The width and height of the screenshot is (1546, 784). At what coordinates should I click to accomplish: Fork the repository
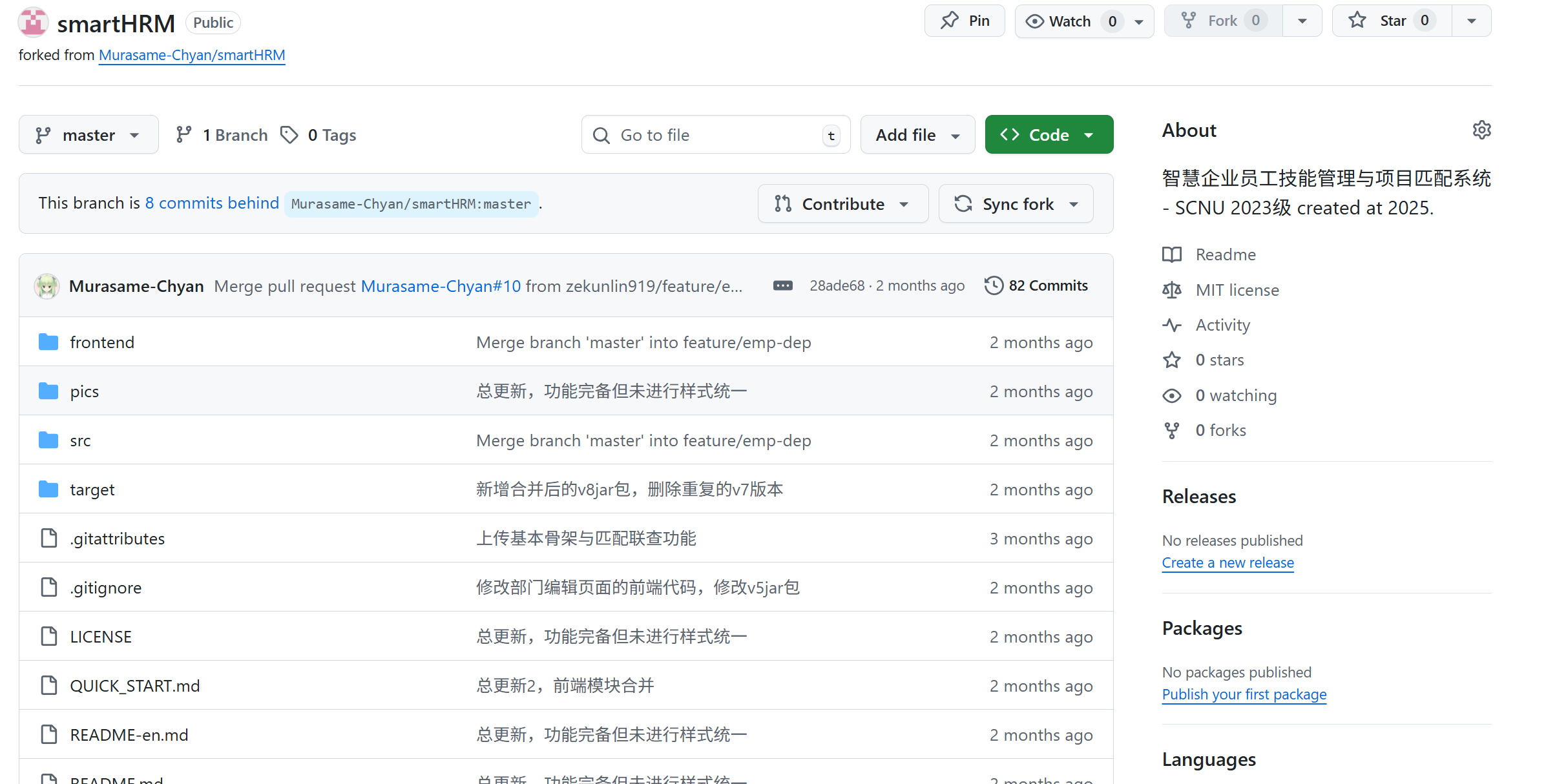coord(1224,21)
